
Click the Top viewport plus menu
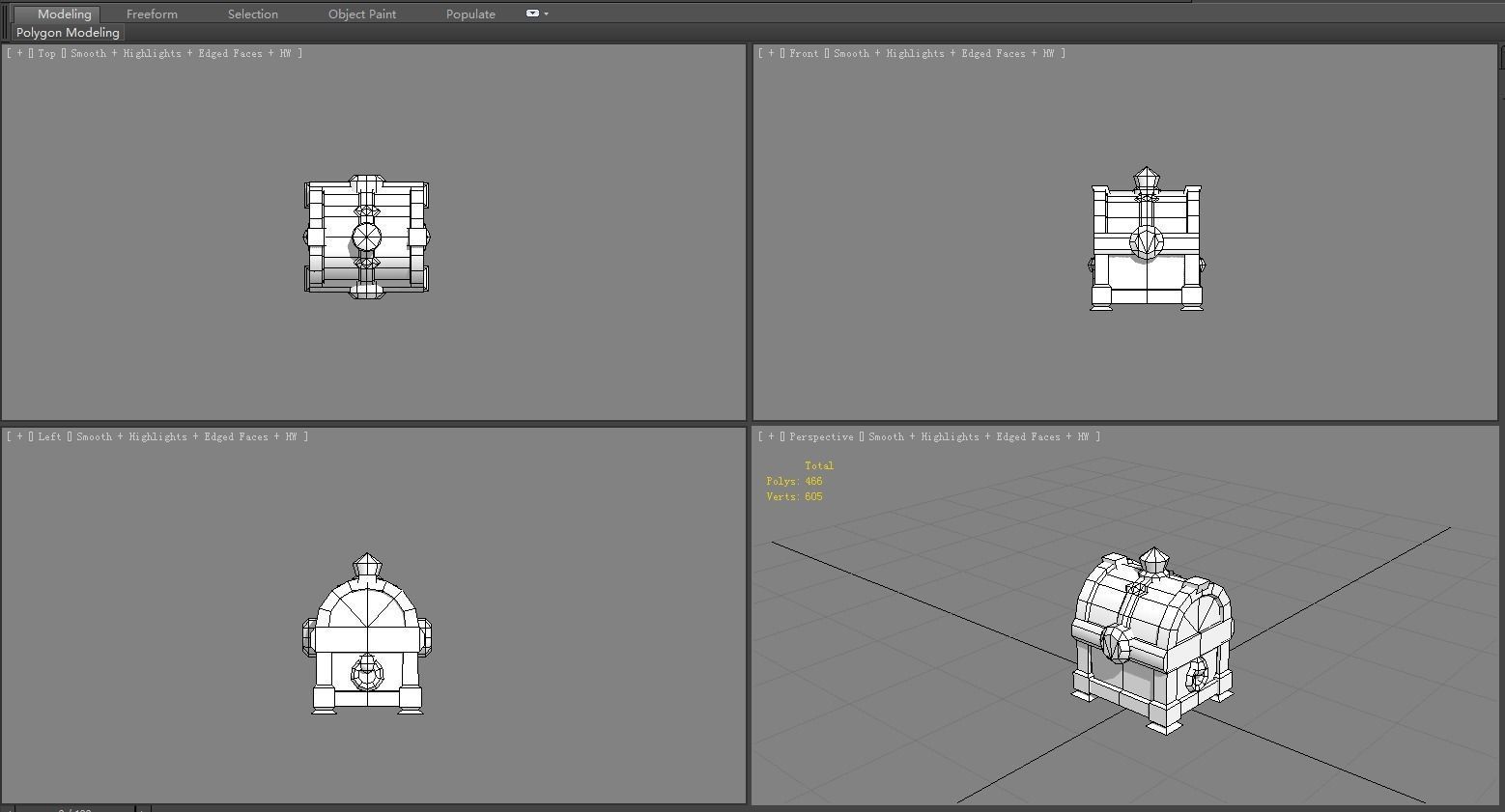(x=19, y=53)
